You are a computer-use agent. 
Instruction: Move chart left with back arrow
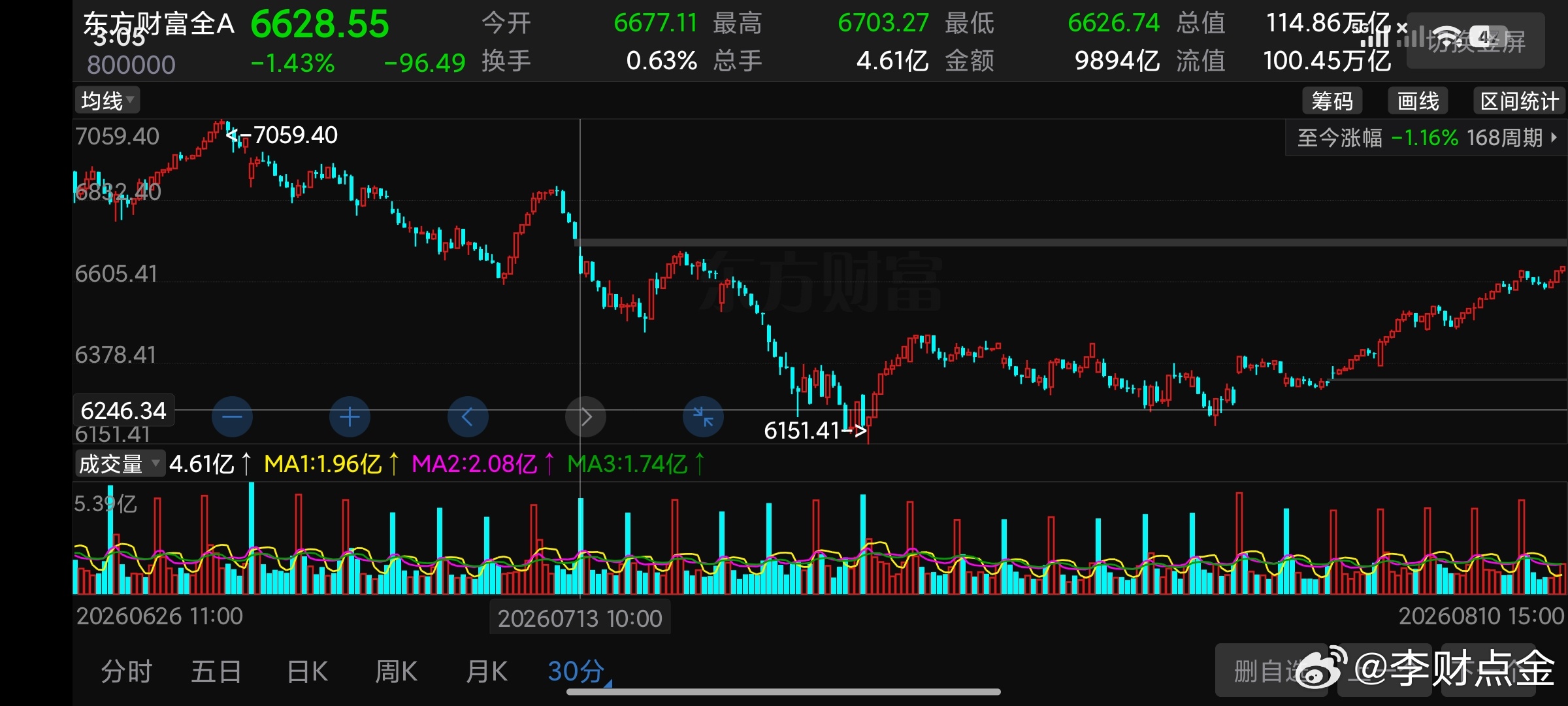[468, 416]
